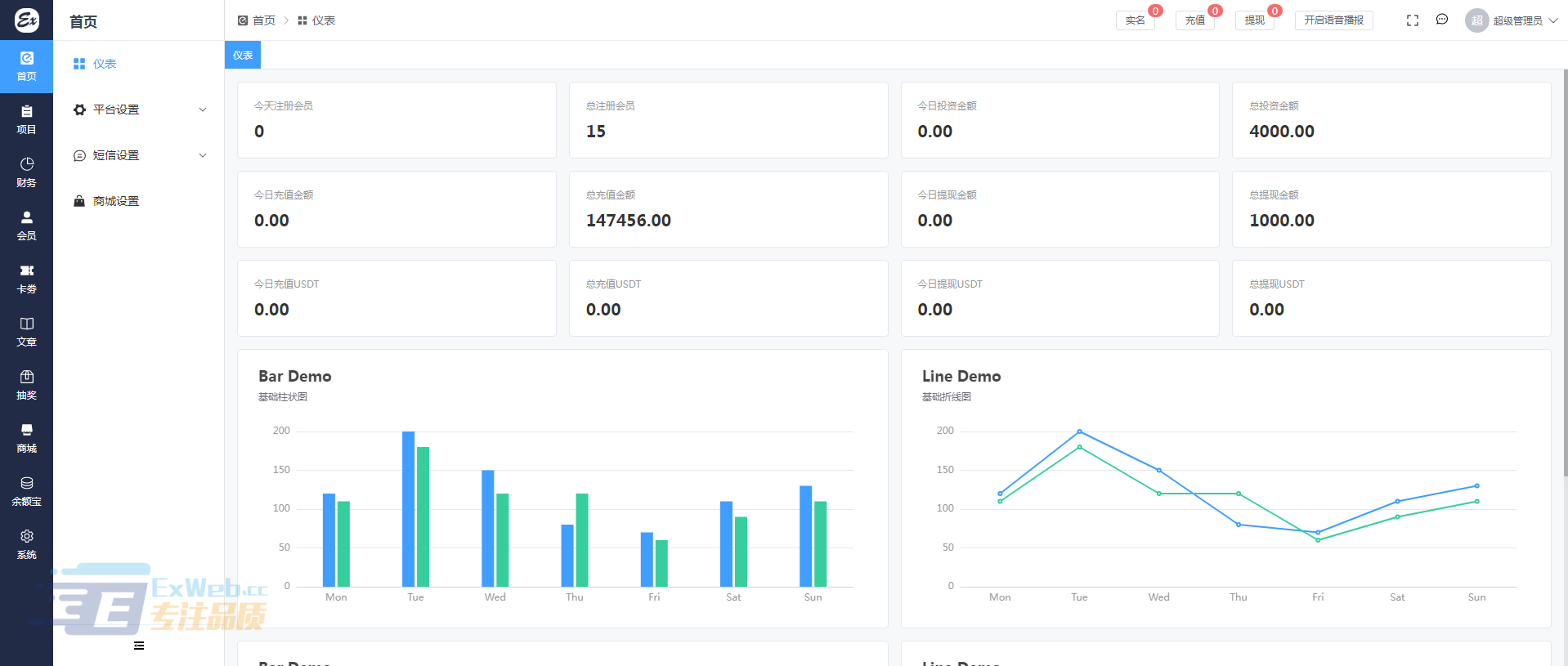Expand the 平台设置 chevron

[203, 110]
